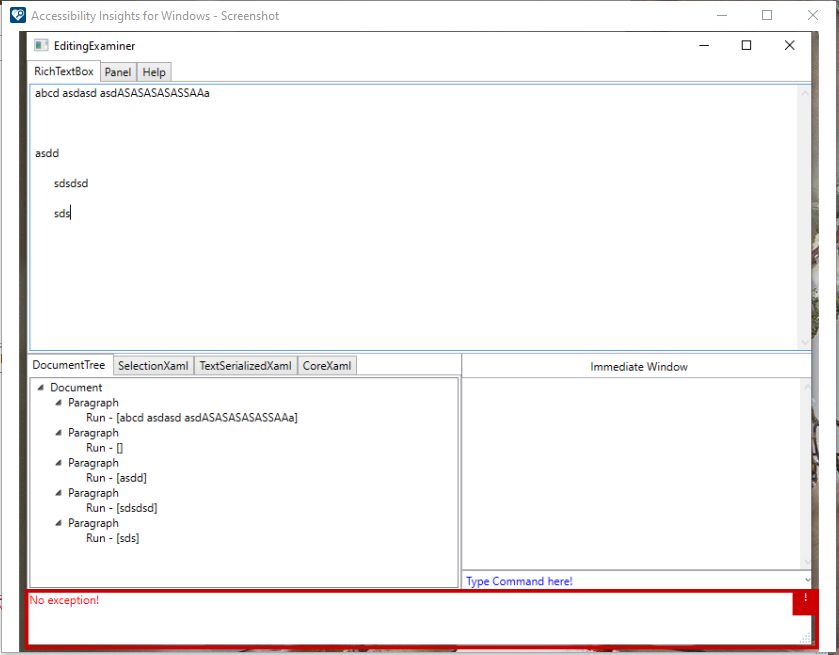Click the Type Command here input field
Screen dimensions: 839x655
[519, 581]
